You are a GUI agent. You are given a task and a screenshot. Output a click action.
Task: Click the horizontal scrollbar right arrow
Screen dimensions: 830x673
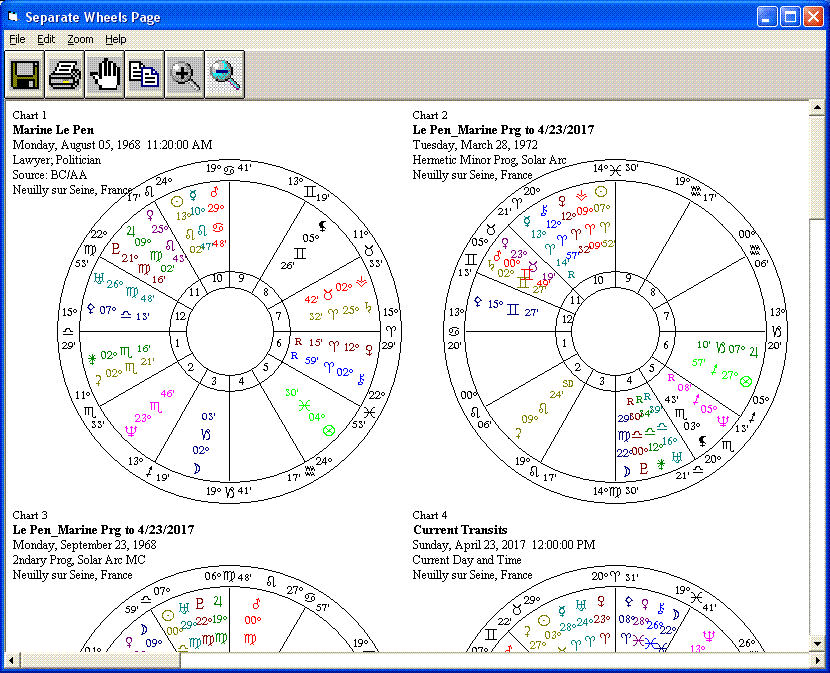[817, 660]
